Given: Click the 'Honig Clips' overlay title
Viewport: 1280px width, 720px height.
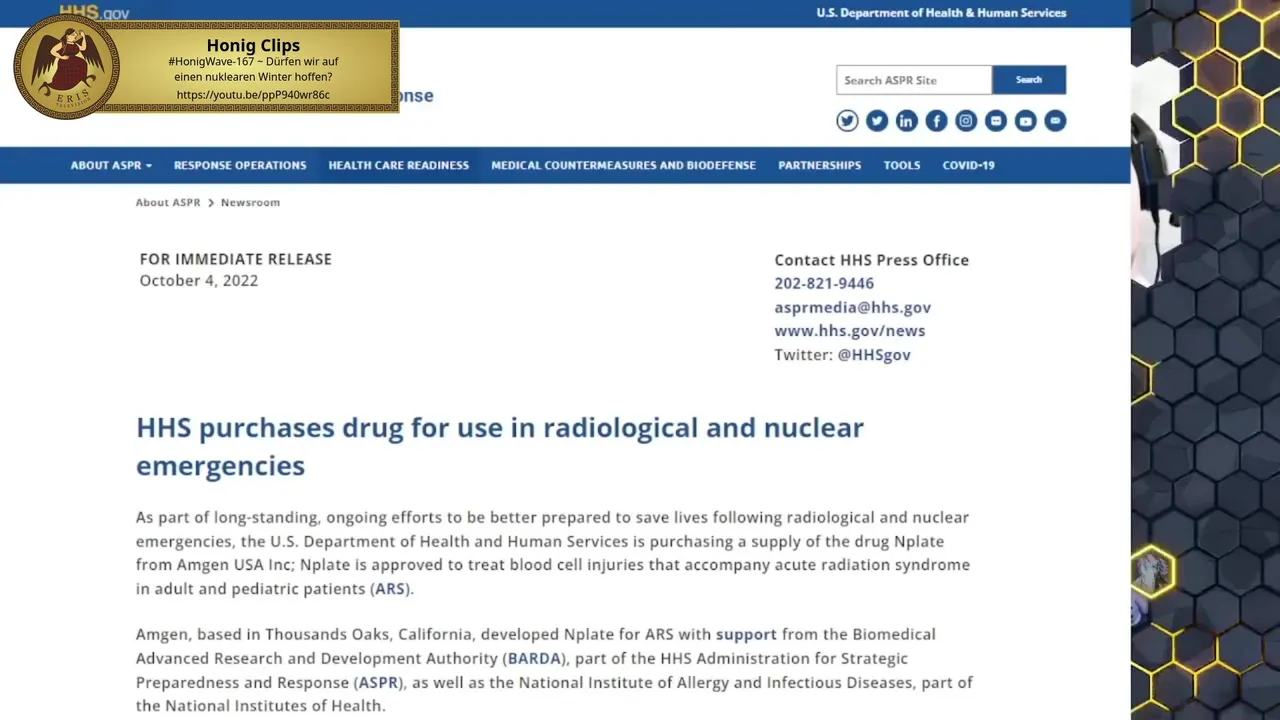Looking at the screenshot, I should click(253, 45).
